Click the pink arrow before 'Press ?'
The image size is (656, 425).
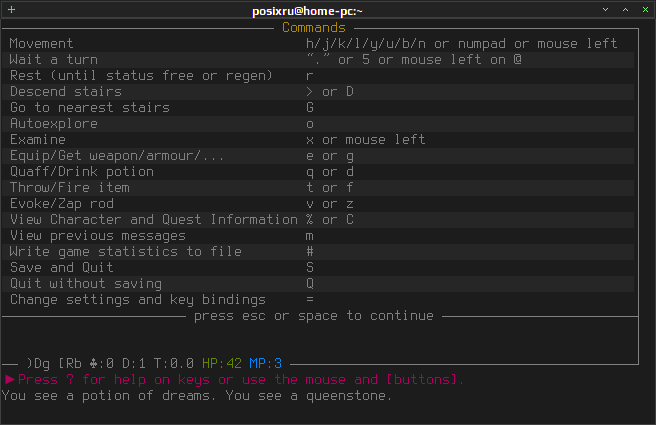(10, 379)
